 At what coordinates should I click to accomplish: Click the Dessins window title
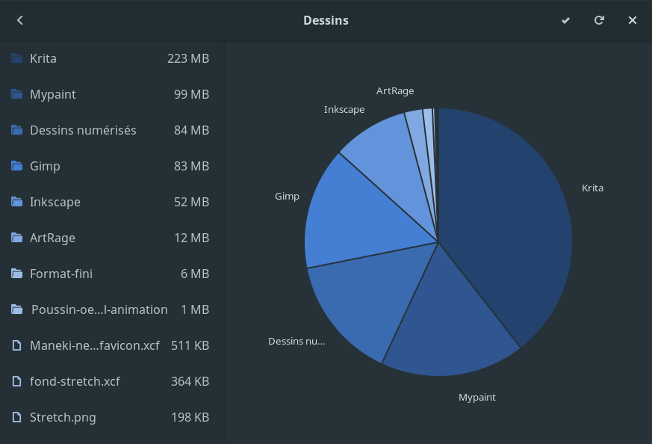326,20
